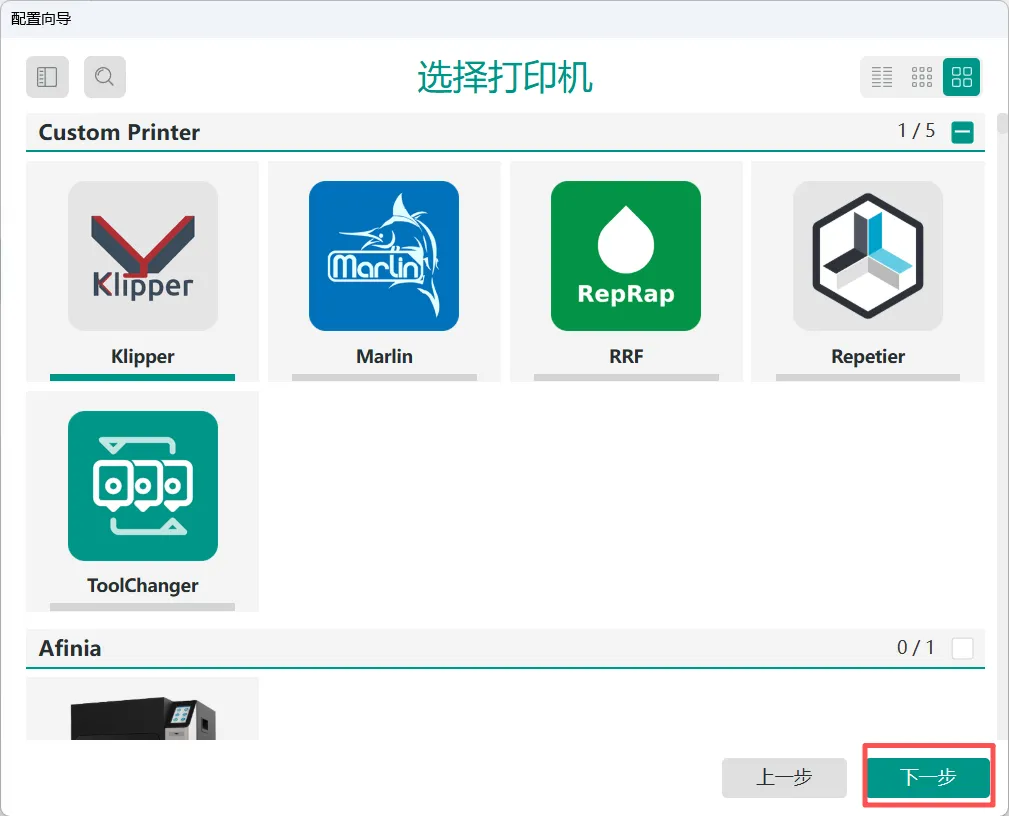Switch to list view layout
Screen dimensions: 1009x816
coord(882,77)
